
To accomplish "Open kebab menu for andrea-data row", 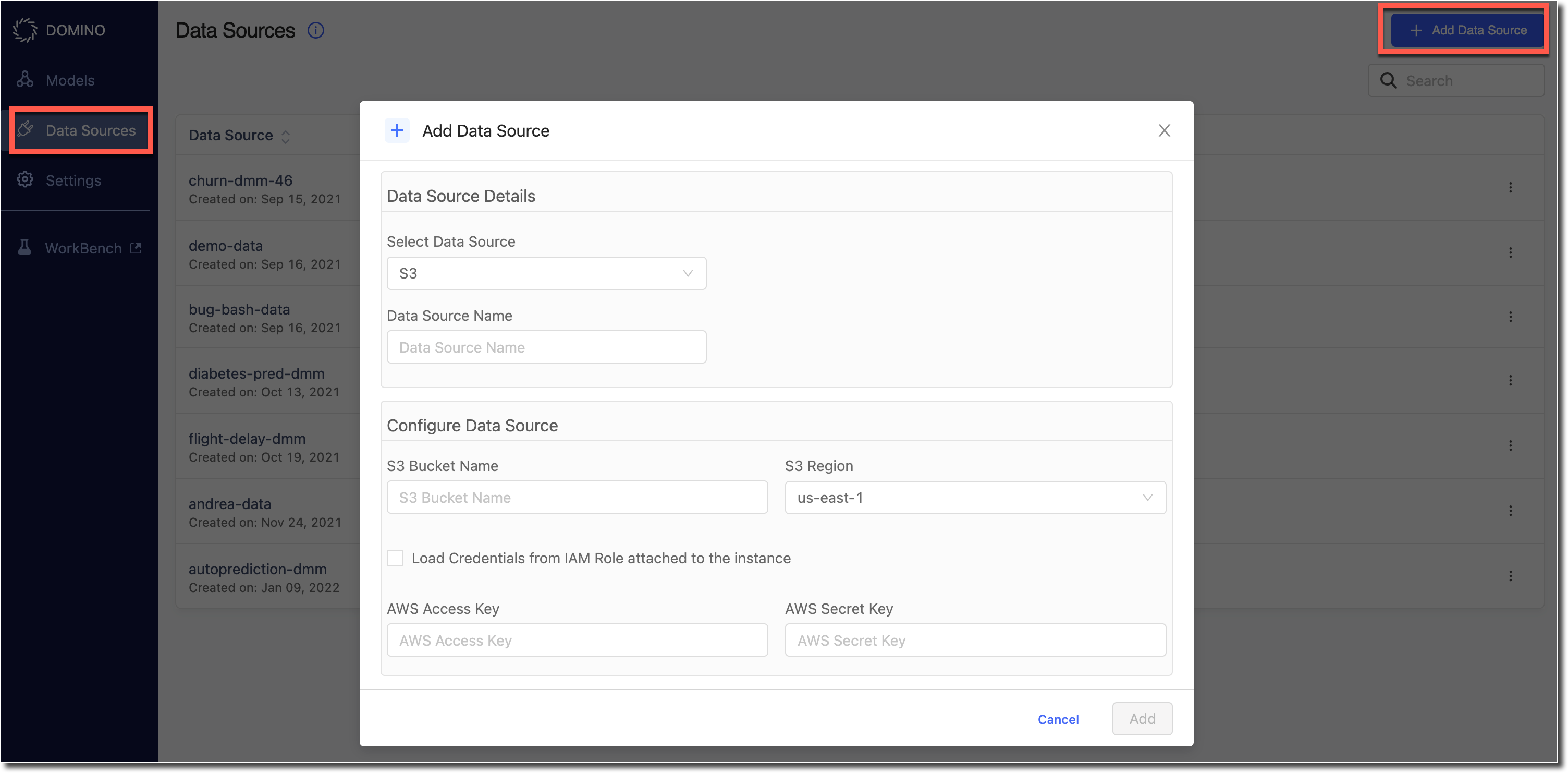I will [1510, 511].
